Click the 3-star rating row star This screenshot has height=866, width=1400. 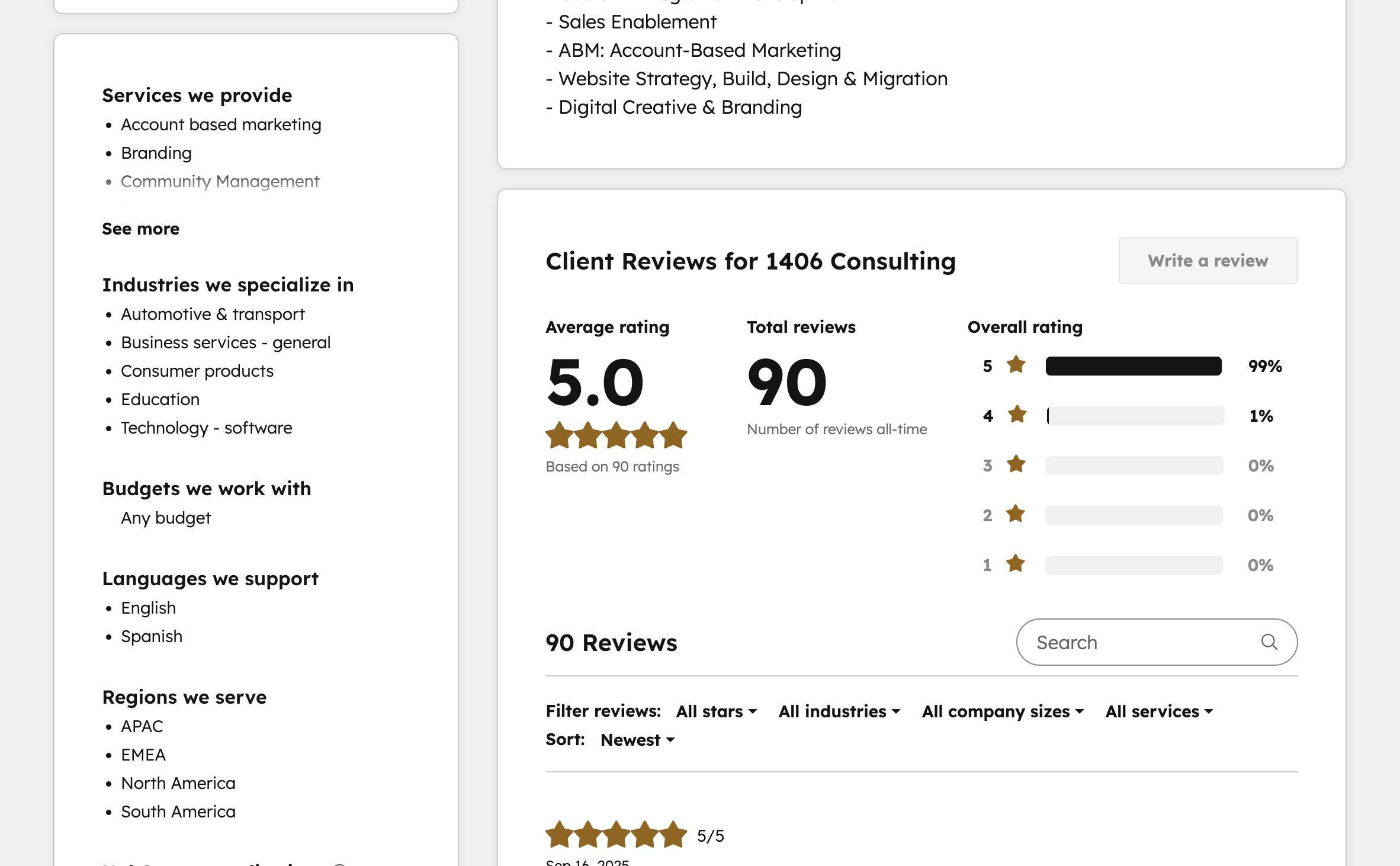[x=1016, y=464]
